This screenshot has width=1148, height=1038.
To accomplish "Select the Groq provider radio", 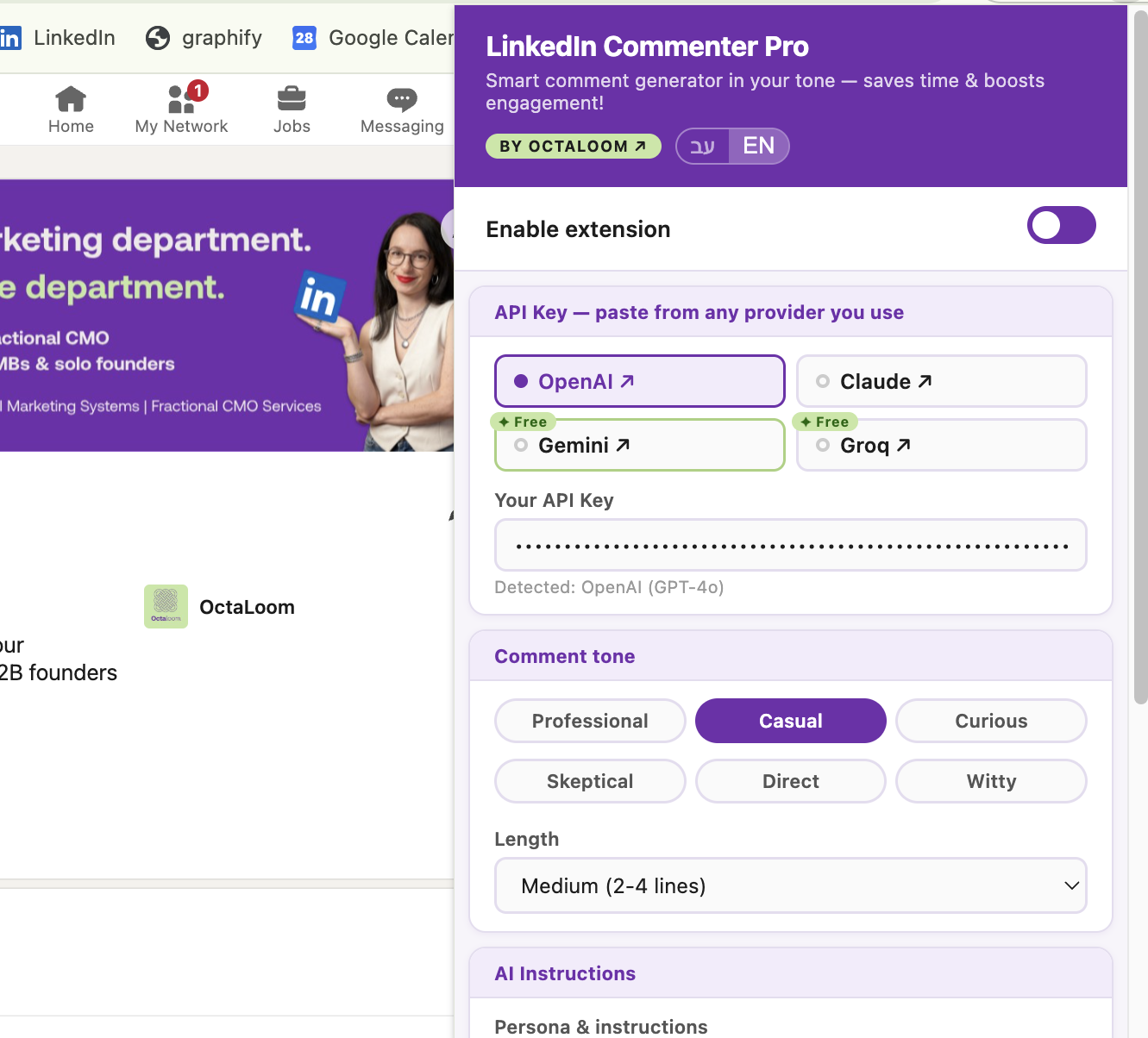I will click(x=823, y=445).
